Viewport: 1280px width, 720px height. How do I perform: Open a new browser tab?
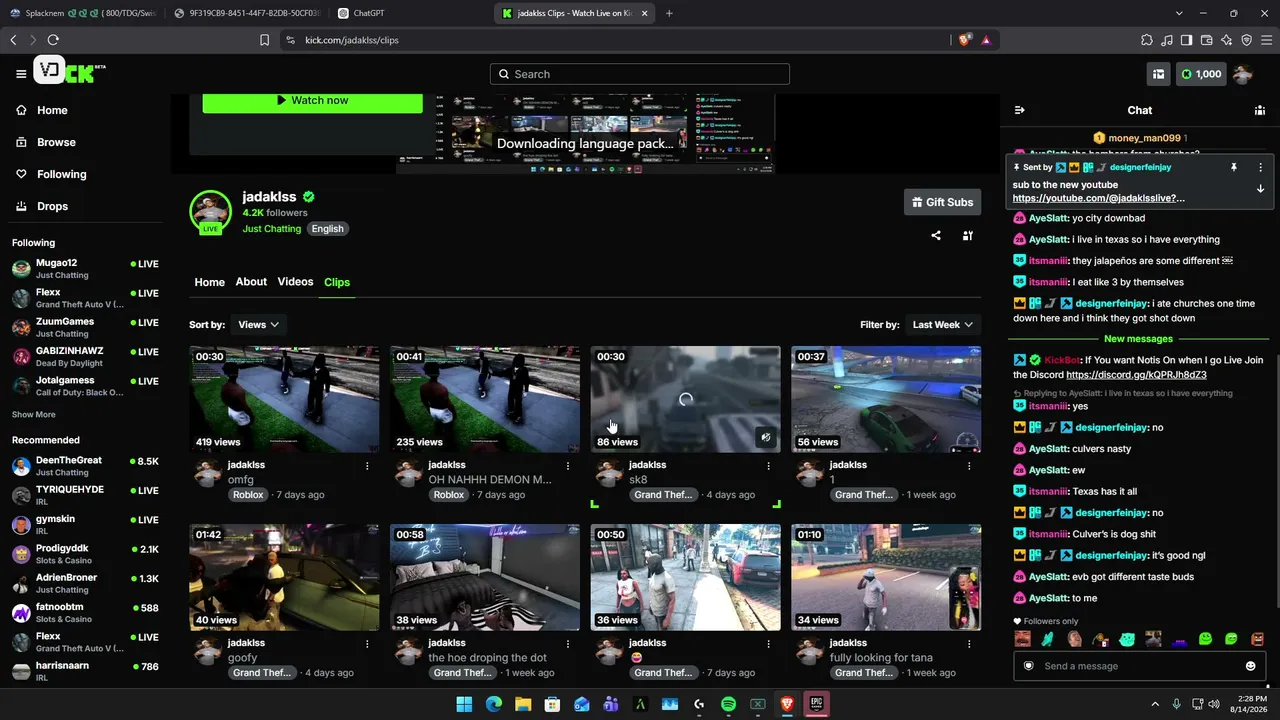click(x=669, y=13)
